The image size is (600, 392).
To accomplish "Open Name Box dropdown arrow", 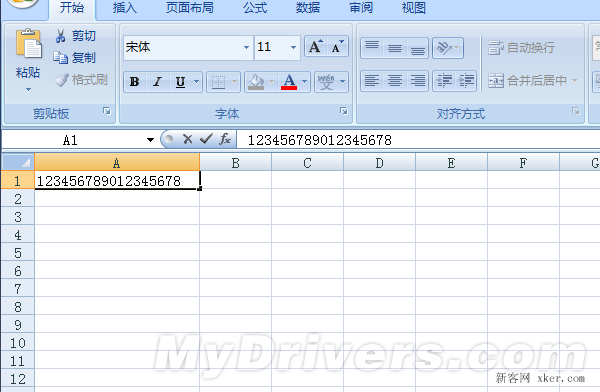I will point(150,140).
